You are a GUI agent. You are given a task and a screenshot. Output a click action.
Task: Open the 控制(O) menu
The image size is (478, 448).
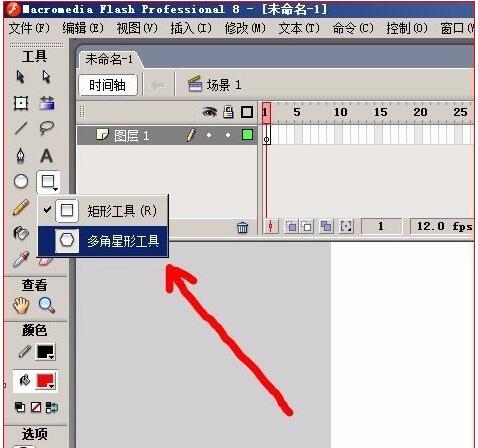[407, 28]
